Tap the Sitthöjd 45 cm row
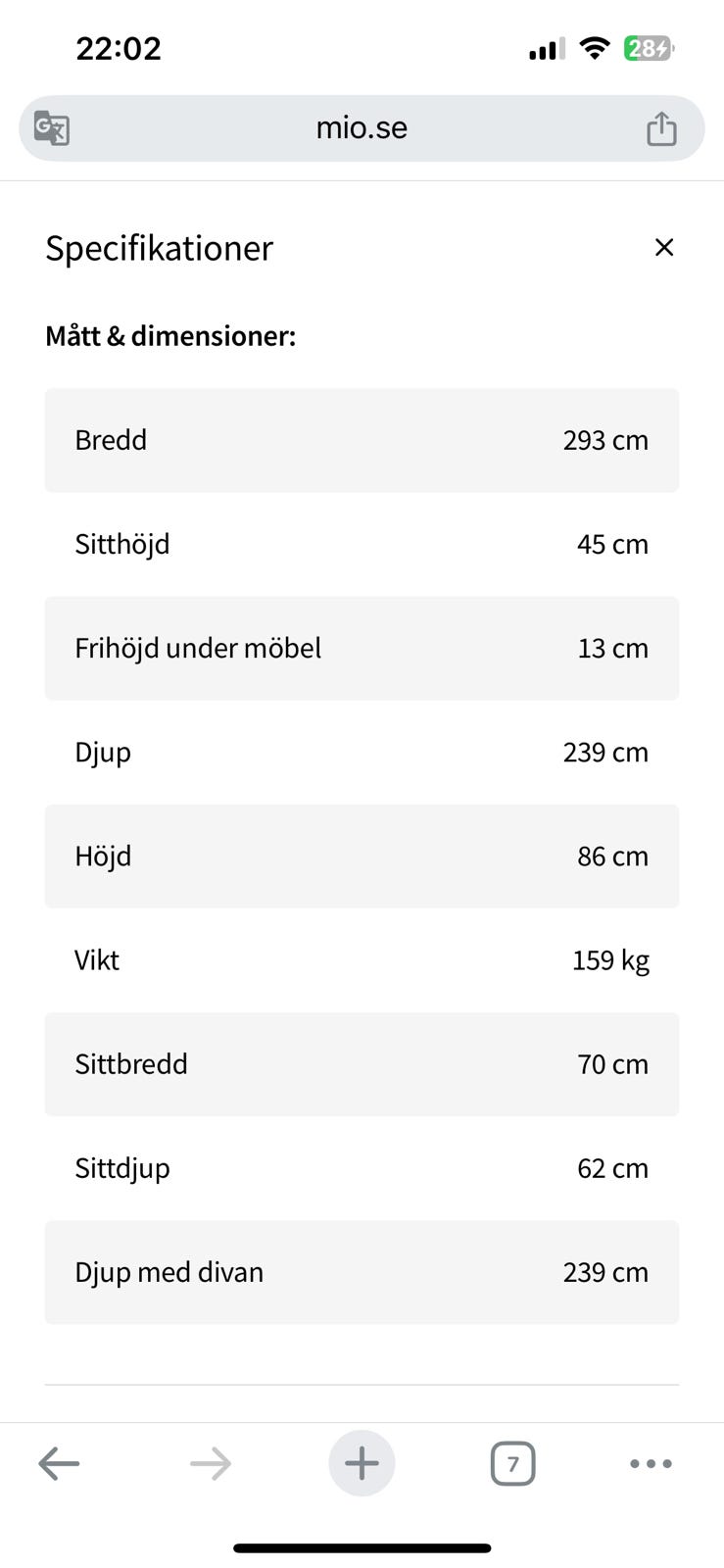Screen dimensions: 724x1568 point(362,544)
